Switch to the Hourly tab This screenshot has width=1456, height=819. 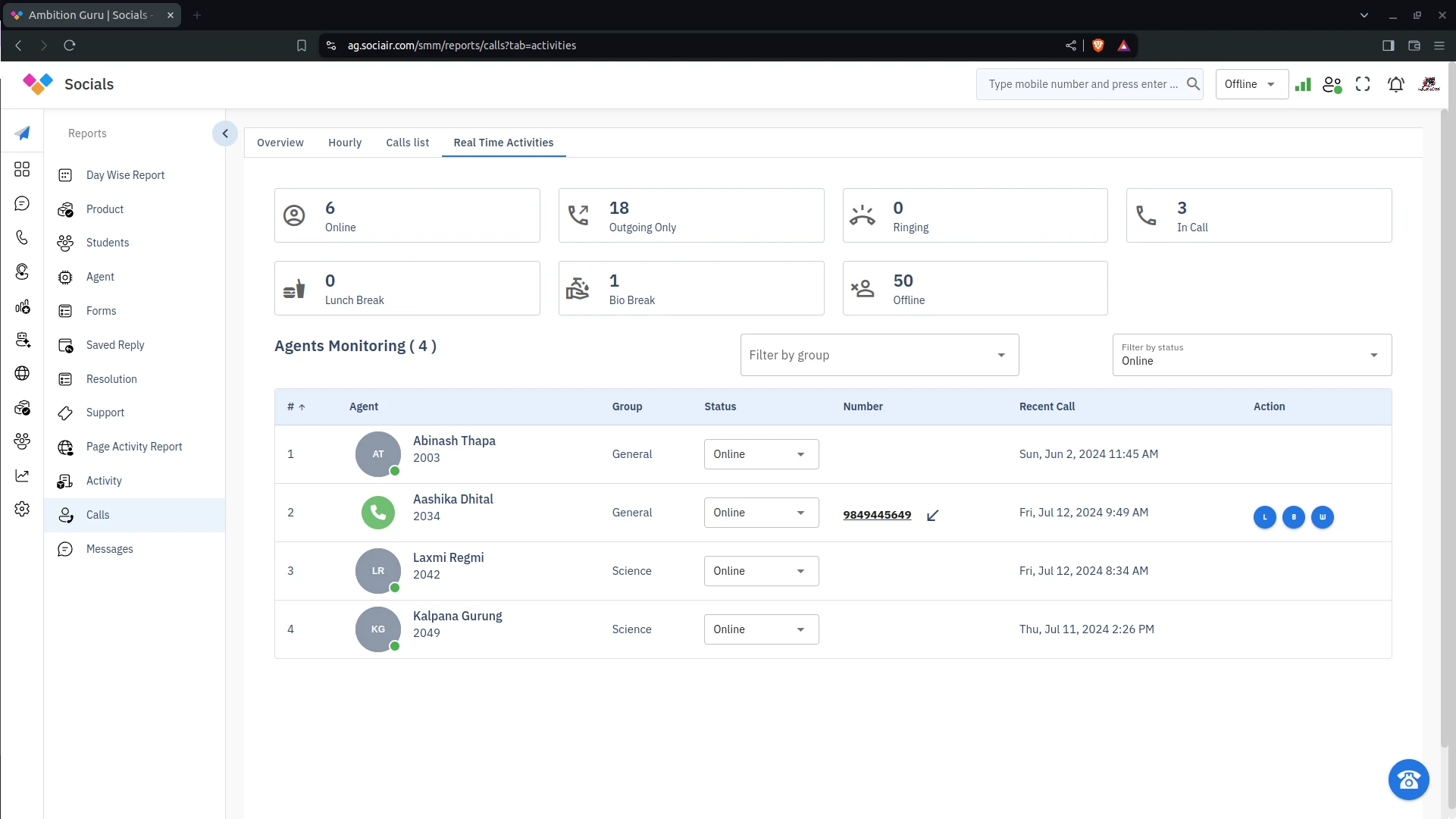click(x=345, y=143)
